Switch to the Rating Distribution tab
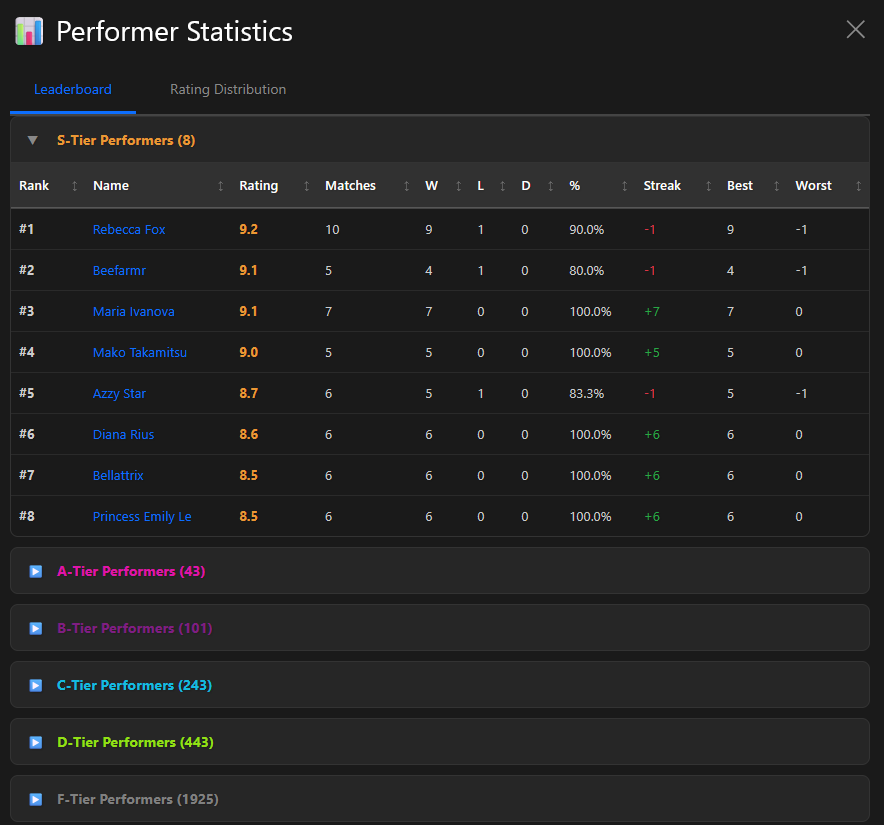884x825 pixels. tap(228, 90)
